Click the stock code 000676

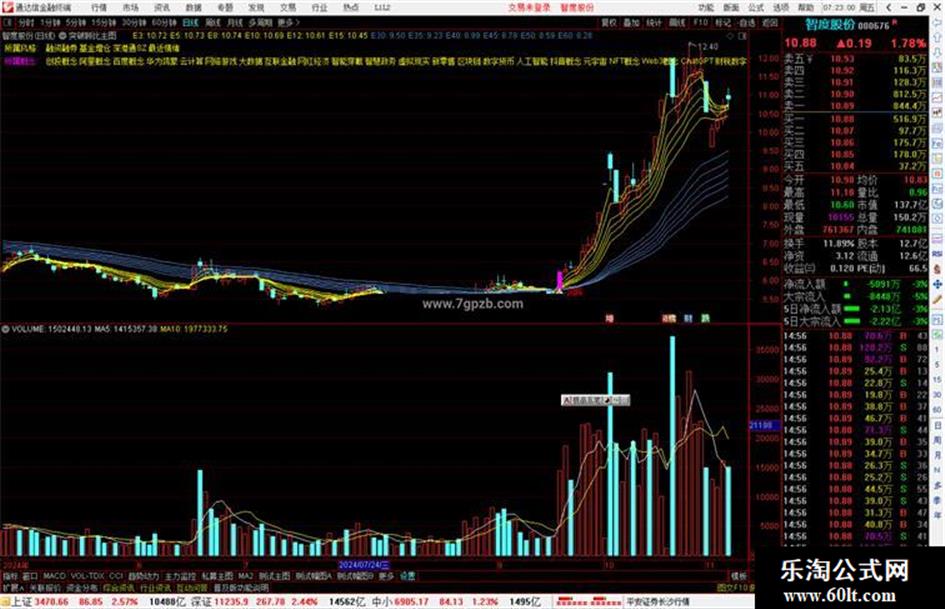click(874, 25)
